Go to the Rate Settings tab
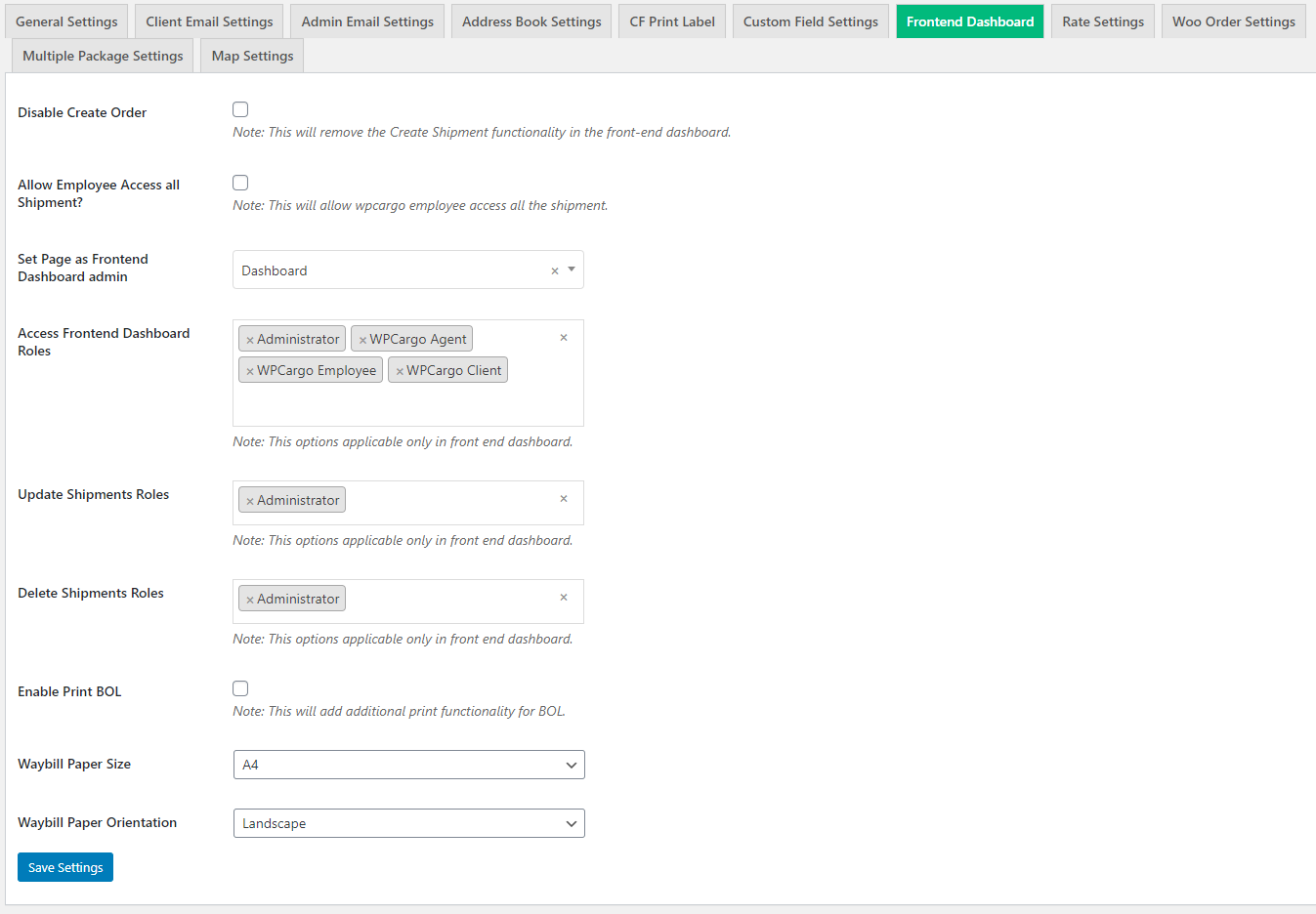This screenshot has height=914, width=1316. coord(1103,21)
